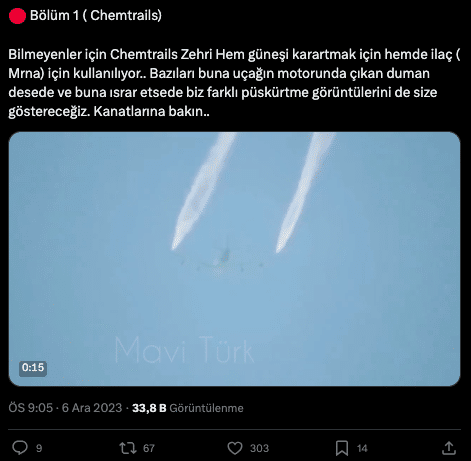Open the share icon menu
This screenshot has height=461, width=471.
pos(449,448)
